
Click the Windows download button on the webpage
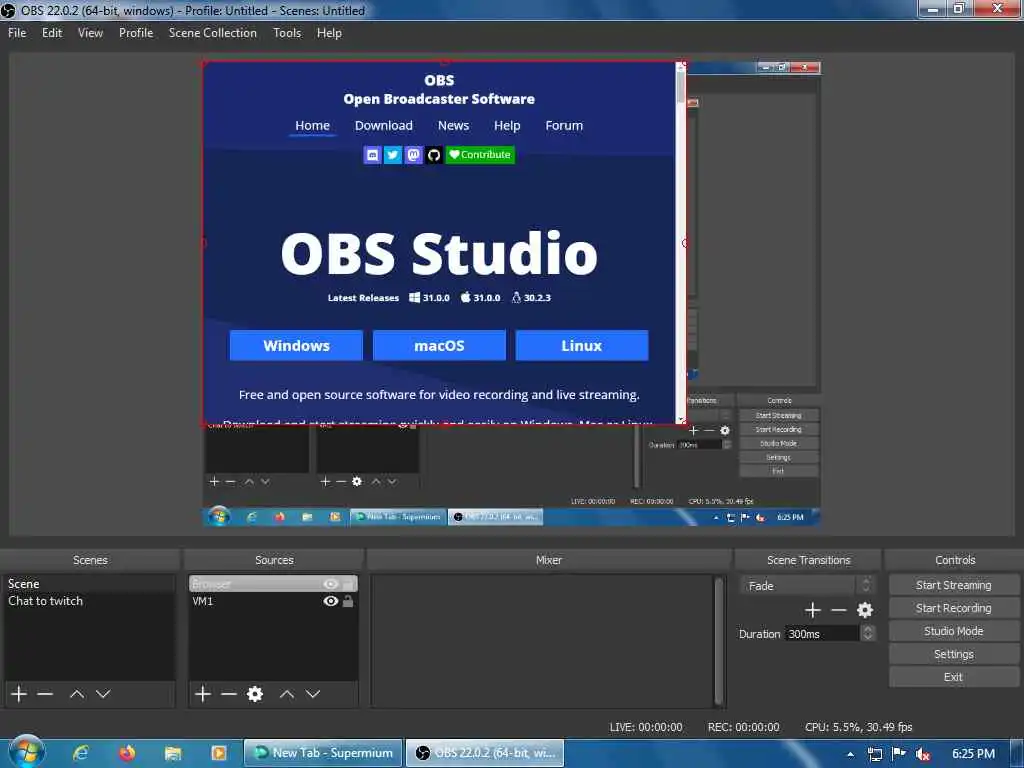pyautogui.click(x=296, y=345)
